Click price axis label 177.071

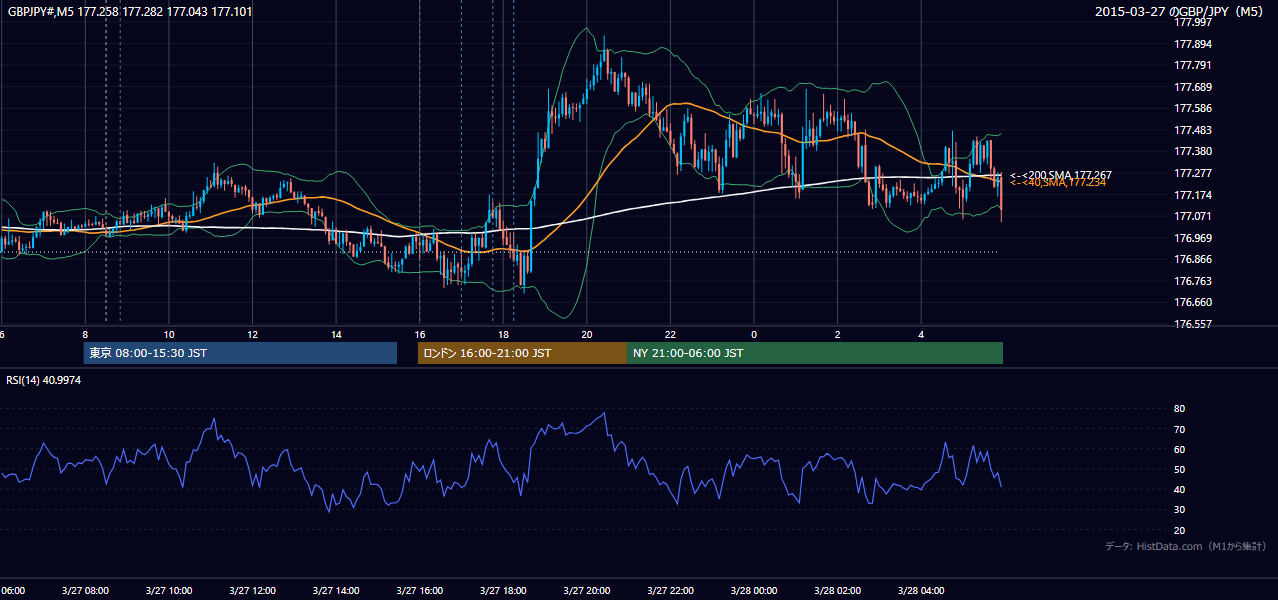[x=1192, y=216]
